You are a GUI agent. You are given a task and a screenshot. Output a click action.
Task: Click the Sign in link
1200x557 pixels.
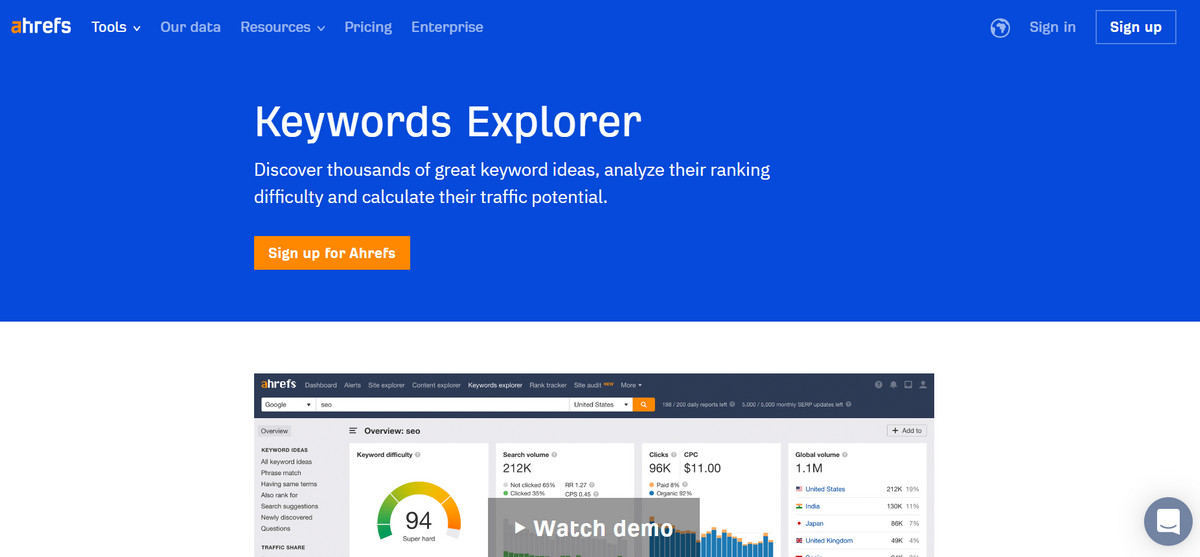coord(1052,27)
